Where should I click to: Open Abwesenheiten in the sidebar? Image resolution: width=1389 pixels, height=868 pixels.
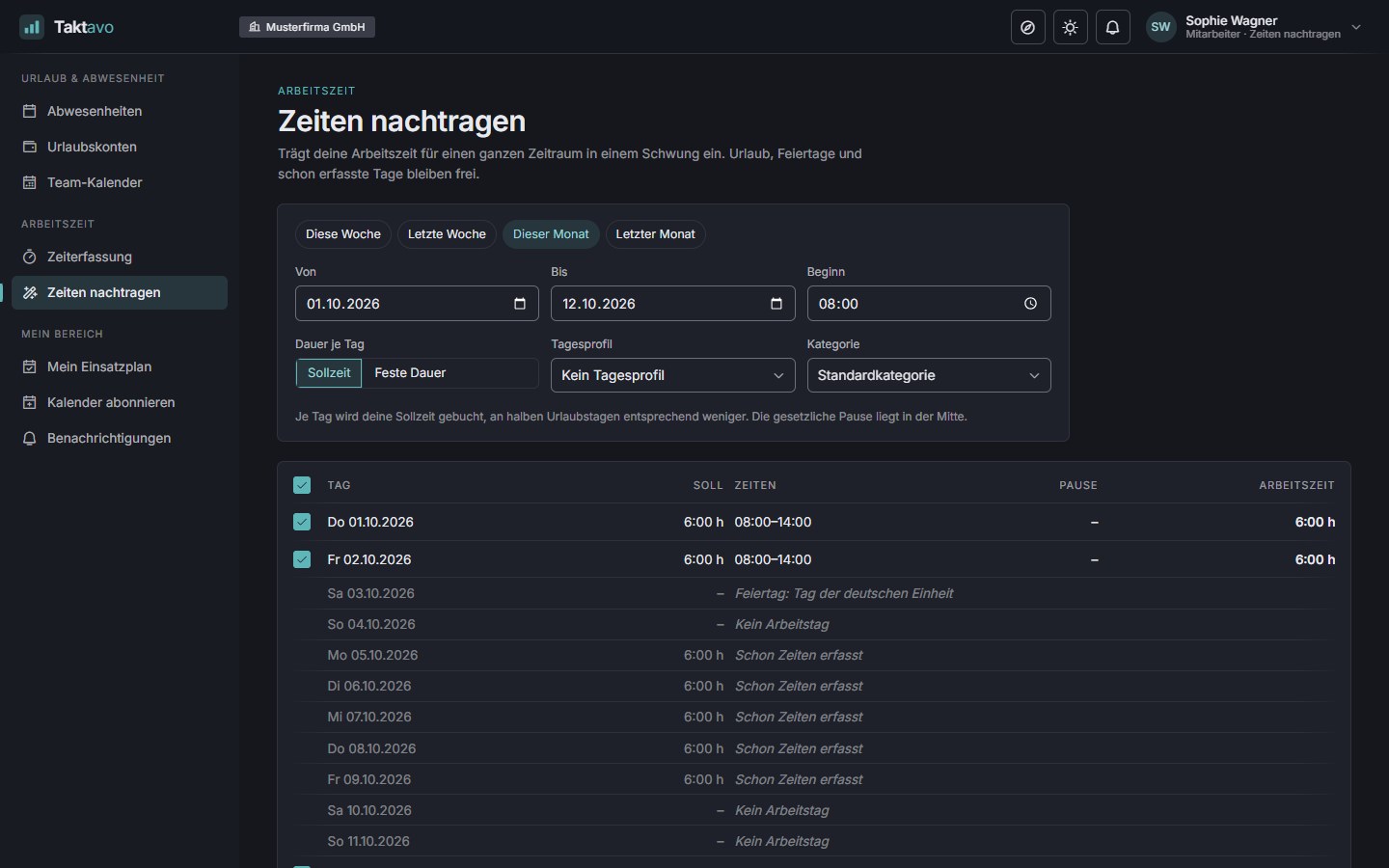(120, 111)
